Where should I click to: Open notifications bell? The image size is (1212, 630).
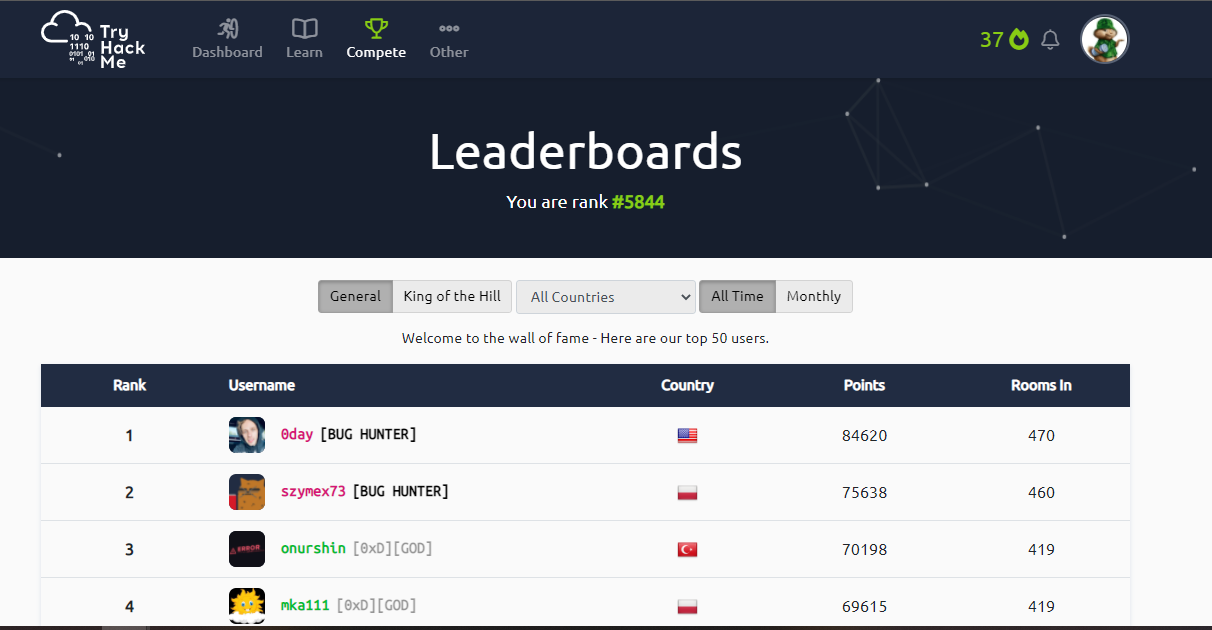point(1050,40)
